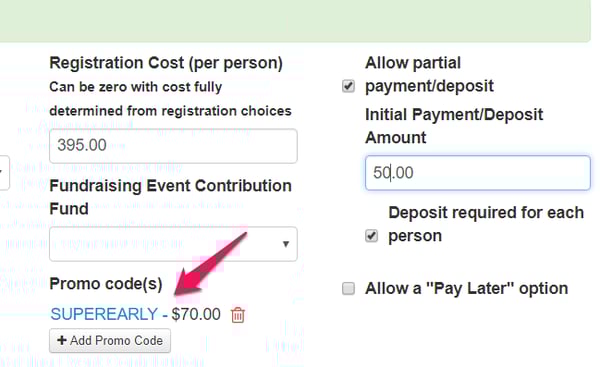
Task: Enable the Allow a "Pay Later" option checkbox
Action: [x=348, y=288]
